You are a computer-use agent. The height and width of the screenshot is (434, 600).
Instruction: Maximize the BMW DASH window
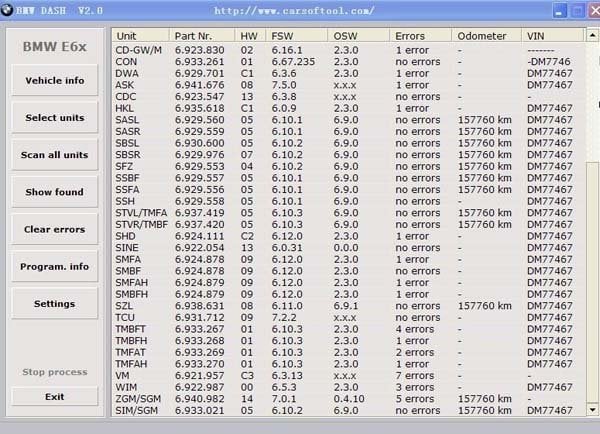click(577, 11)
